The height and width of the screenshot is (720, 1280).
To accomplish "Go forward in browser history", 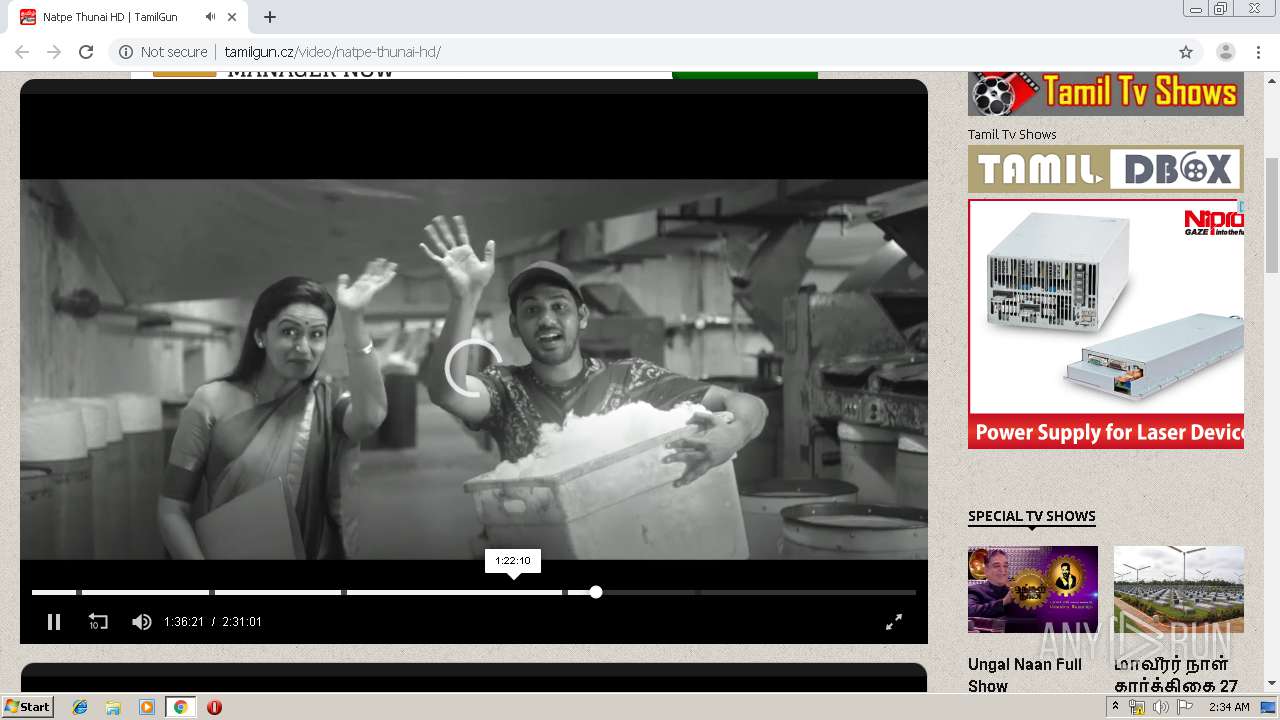I will (54, 52).
